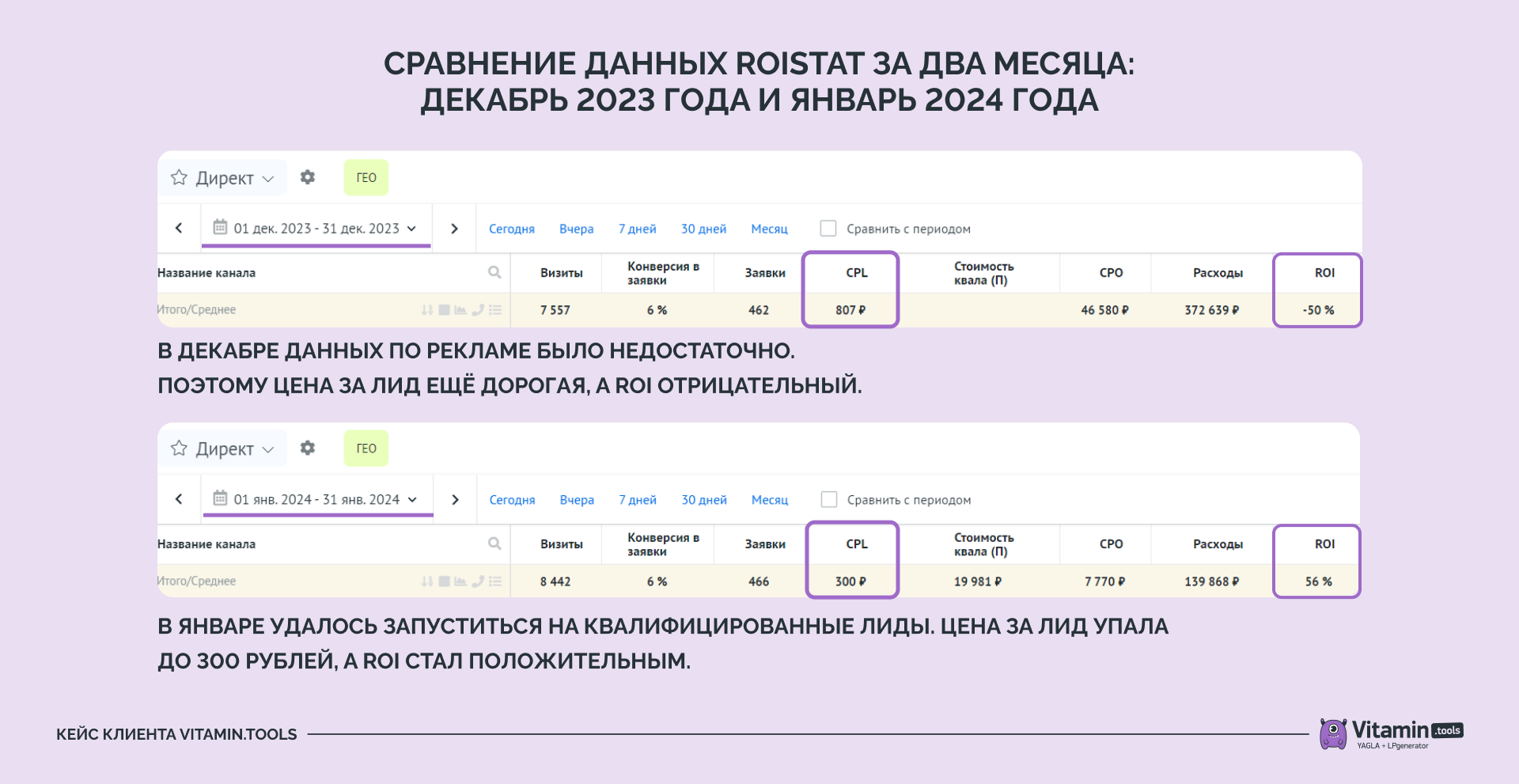
Task: Select 30 дней in the January panel
Action: (x=704, y=500)
